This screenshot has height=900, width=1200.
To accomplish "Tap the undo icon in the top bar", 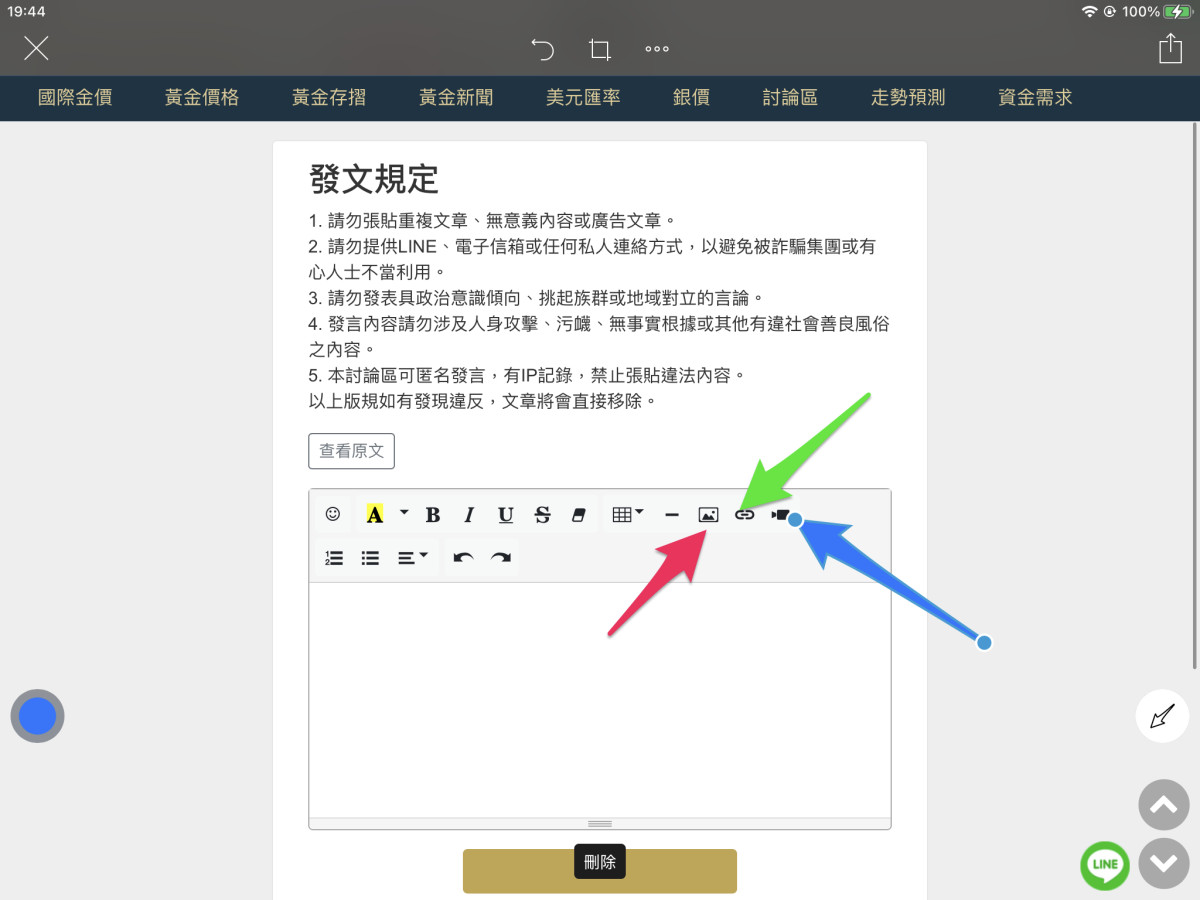I will pyautogui.click(x=542, y=49).
